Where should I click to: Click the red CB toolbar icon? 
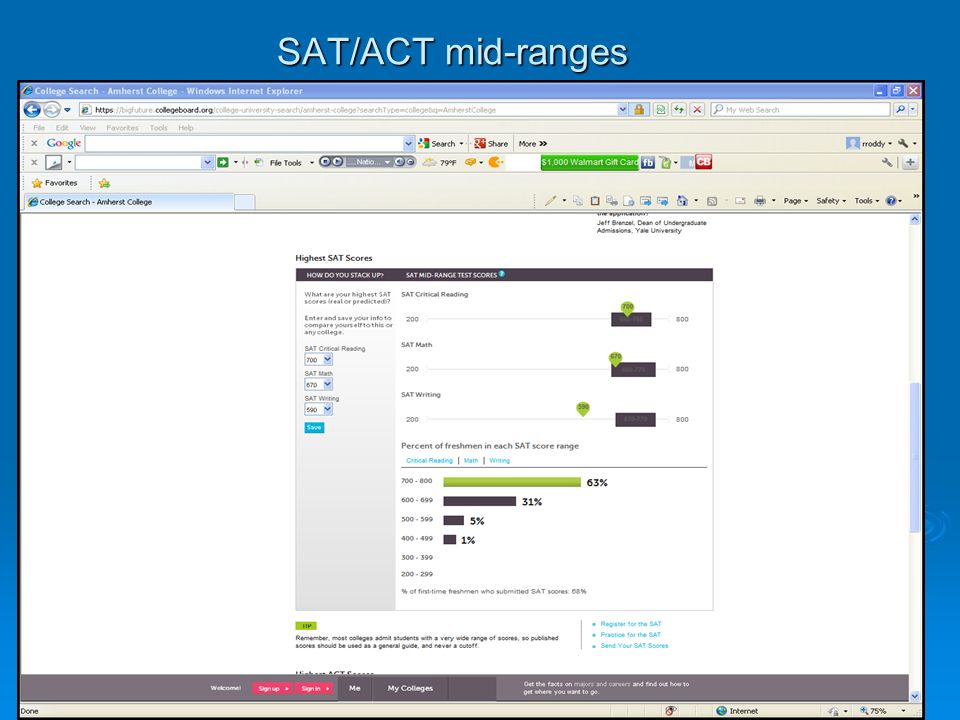pos(703,162)
